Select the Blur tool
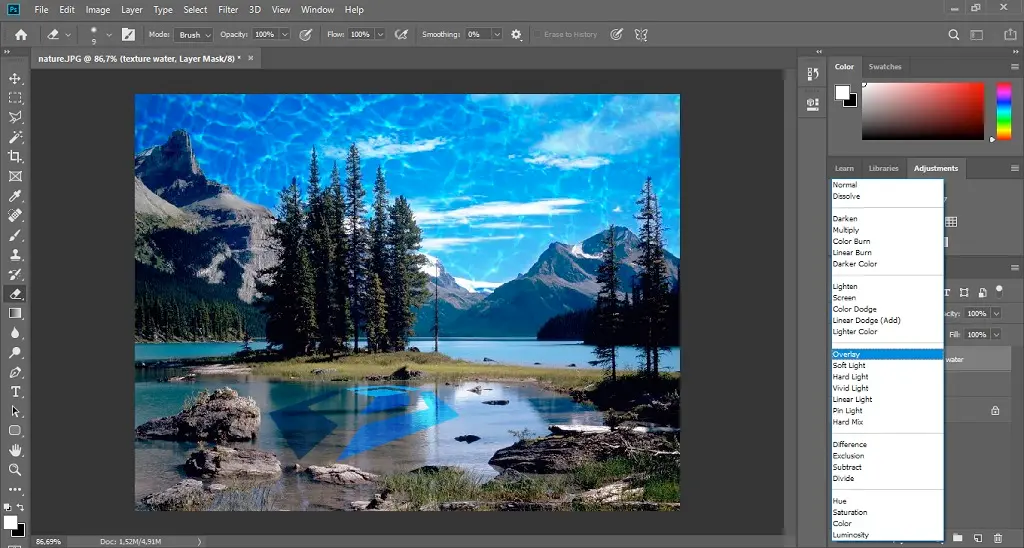The width and height of the screenshot is (1024, 548). [15, 333]
